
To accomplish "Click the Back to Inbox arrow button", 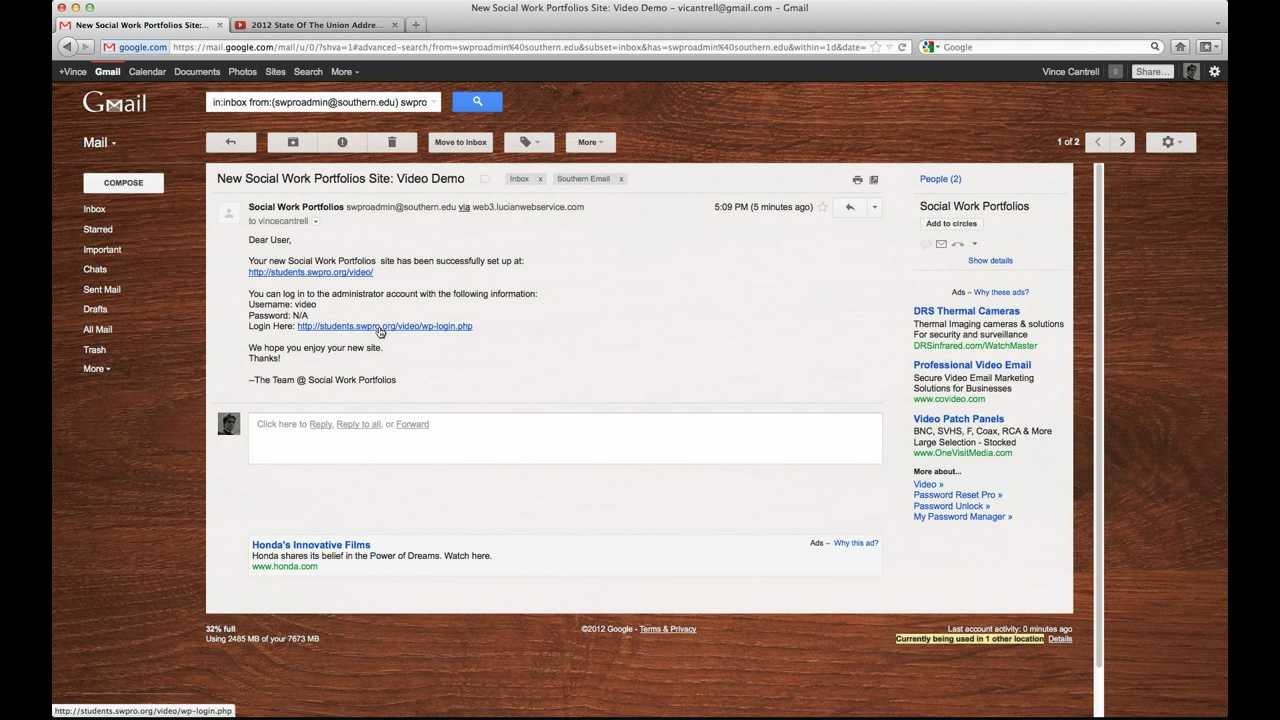I will point(230,142).
